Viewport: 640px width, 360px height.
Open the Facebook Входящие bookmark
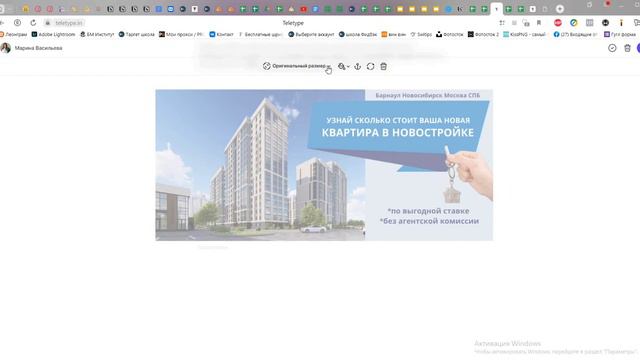575,35
